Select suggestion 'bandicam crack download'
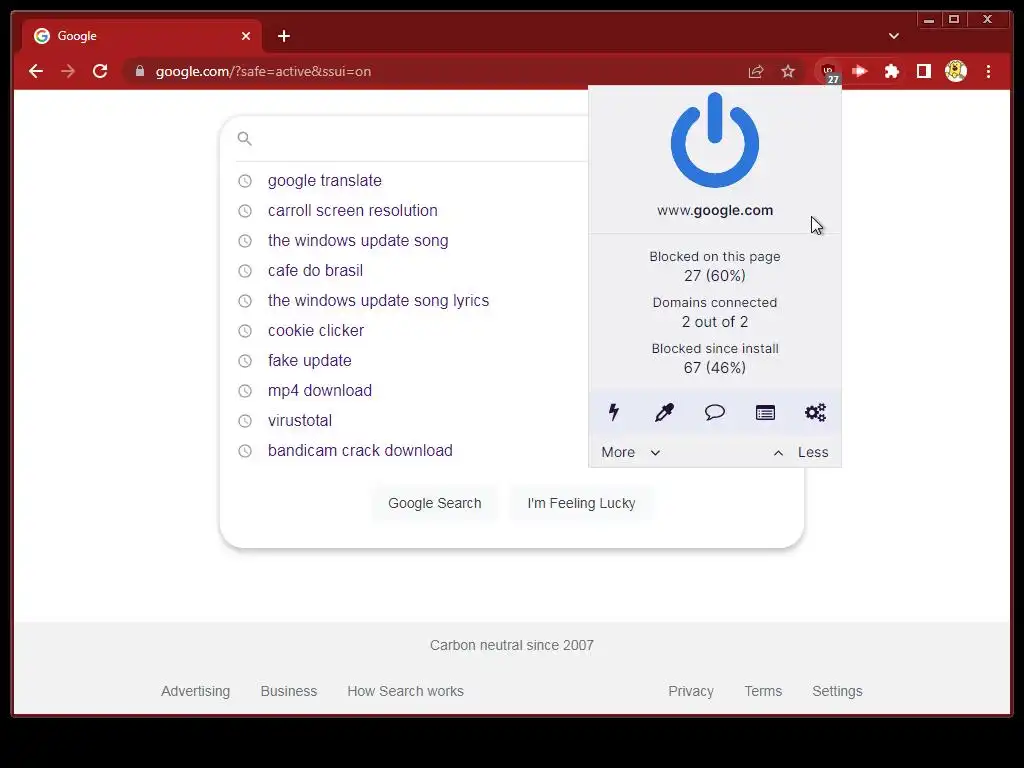 click(360, 451)
